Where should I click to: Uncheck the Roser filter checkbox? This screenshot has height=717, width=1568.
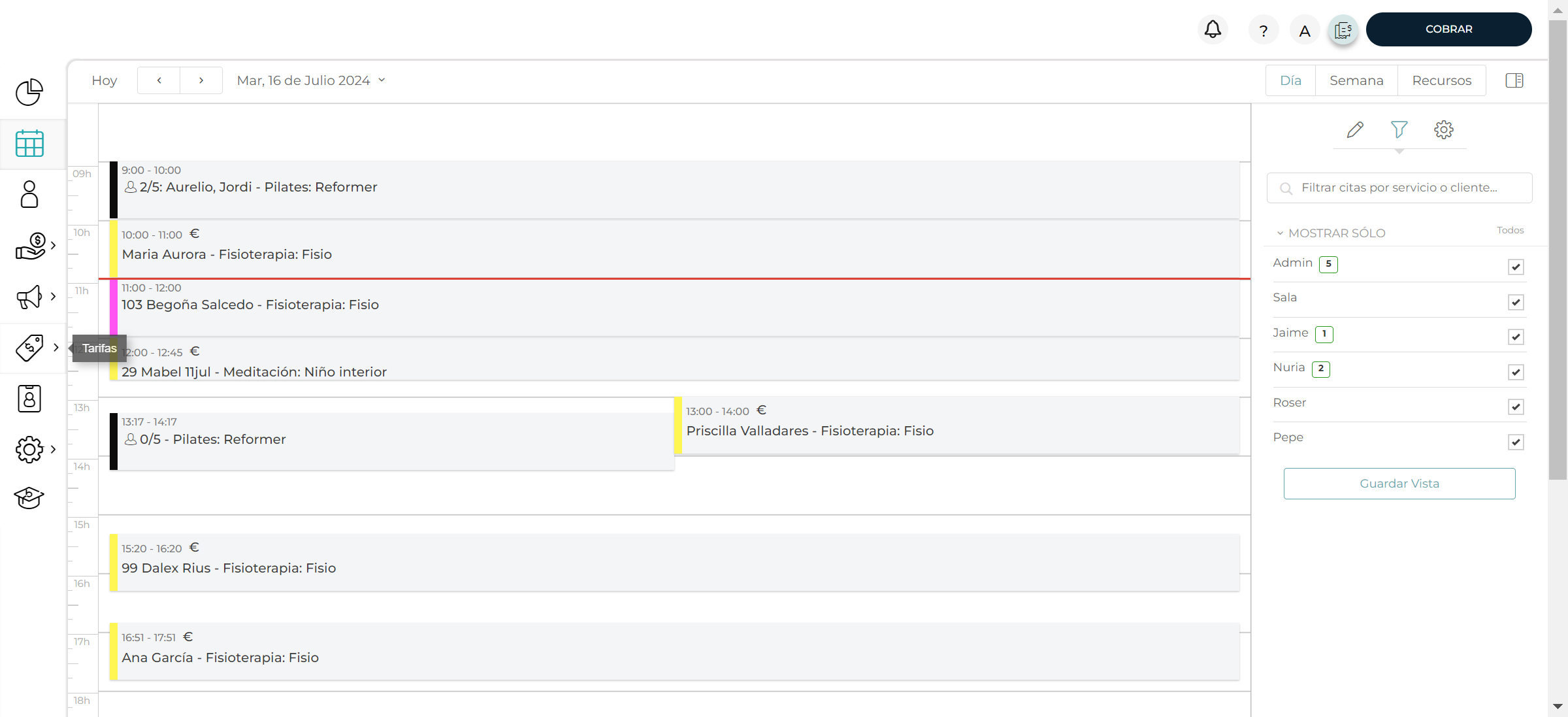coord(1516,407)
